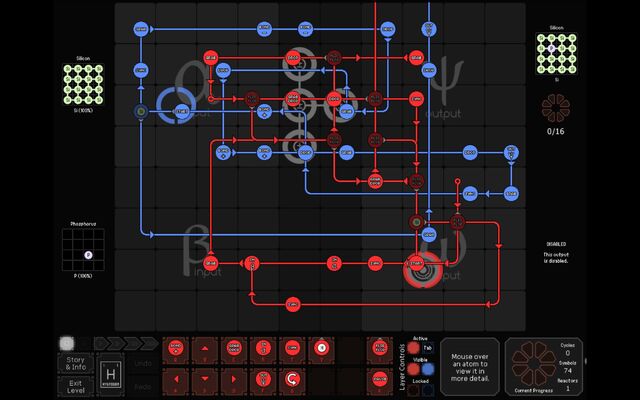Image resolution: width=640 pixels, height=400 pixels.
Task: Set the red layer as Active
Action: (413, 348)
